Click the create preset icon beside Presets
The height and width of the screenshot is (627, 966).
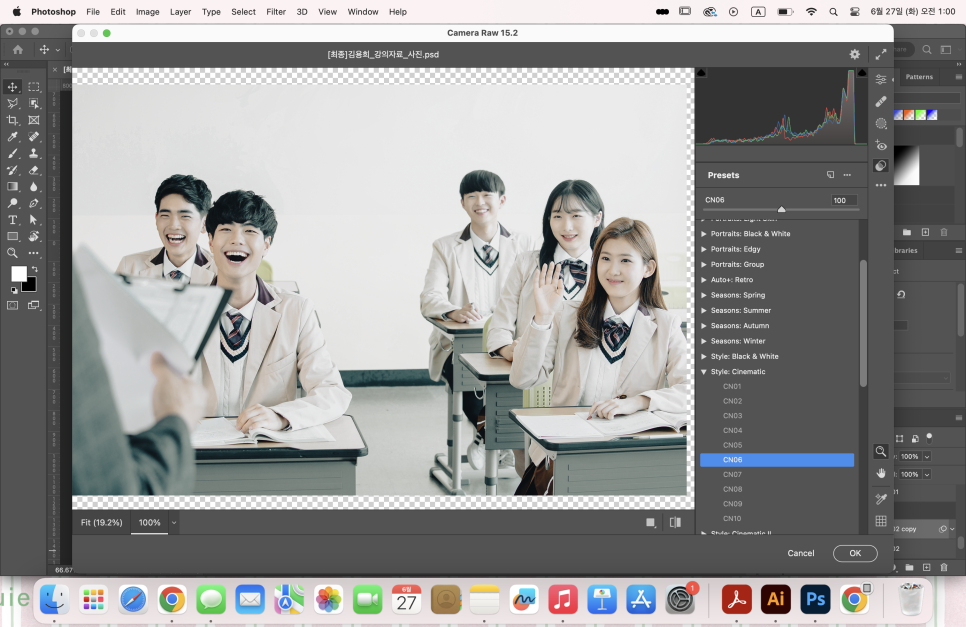830,175
